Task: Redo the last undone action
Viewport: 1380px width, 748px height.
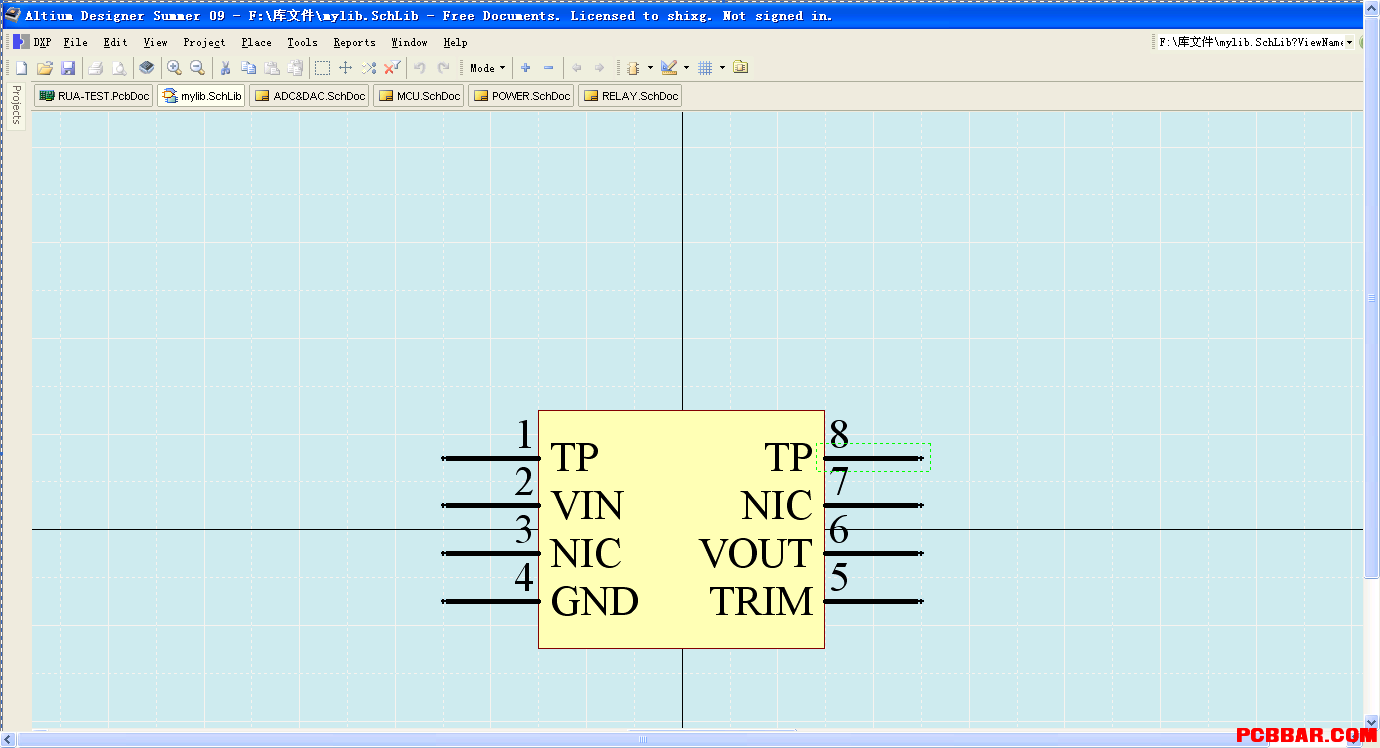Action: click(x=443, y=68)
